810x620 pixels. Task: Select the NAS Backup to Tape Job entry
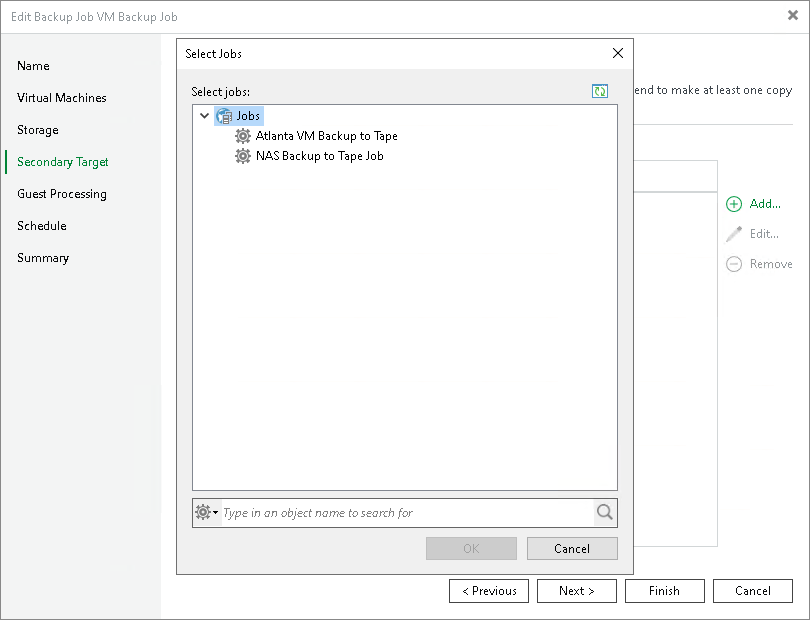pyautogui.click(x=316, y=156)
